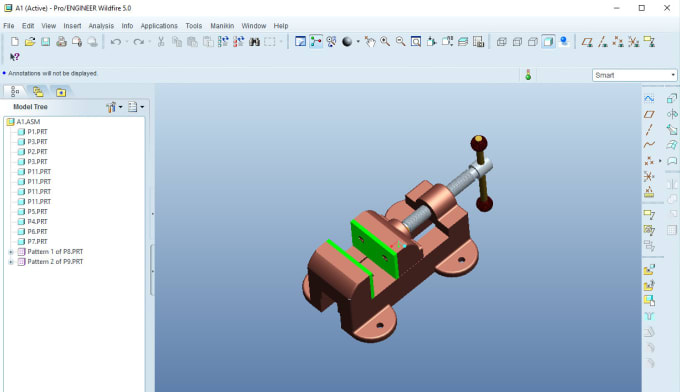The height and width of the screenshot is (392, 680).
Task: Repaint the screen with the repaint icon
Action: pos(300,42)
